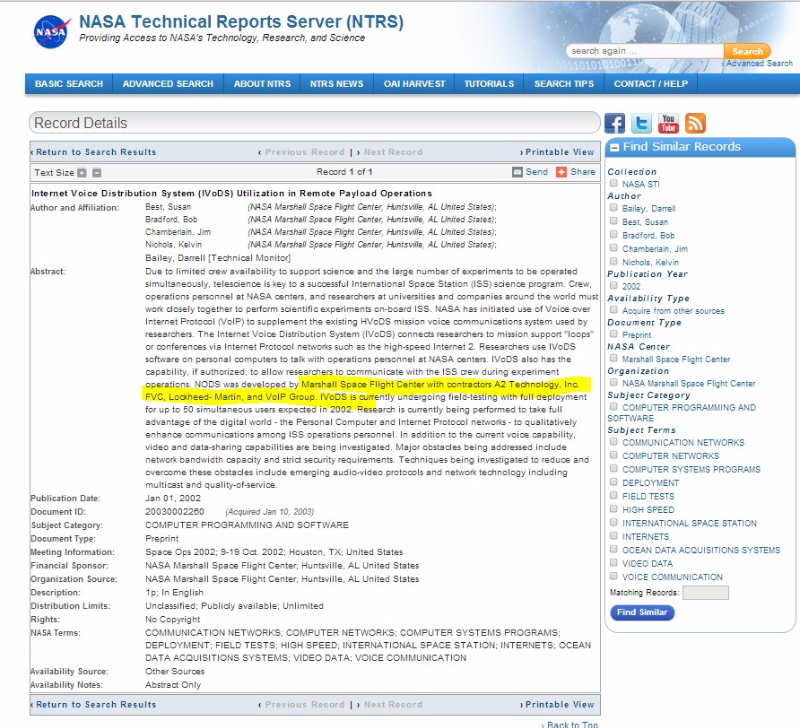The width and height of the screenshot is (800, 728).
Task: Click the Send envelope icon
Action: tap(517, 172)
